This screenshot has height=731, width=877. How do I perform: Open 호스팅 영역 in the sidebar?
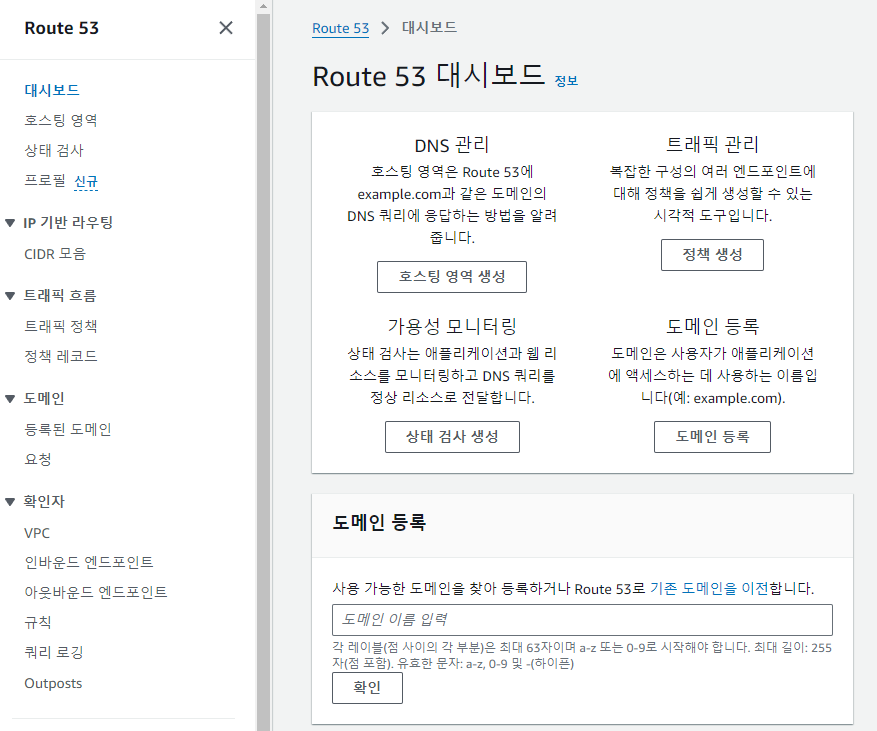(61, 120)
